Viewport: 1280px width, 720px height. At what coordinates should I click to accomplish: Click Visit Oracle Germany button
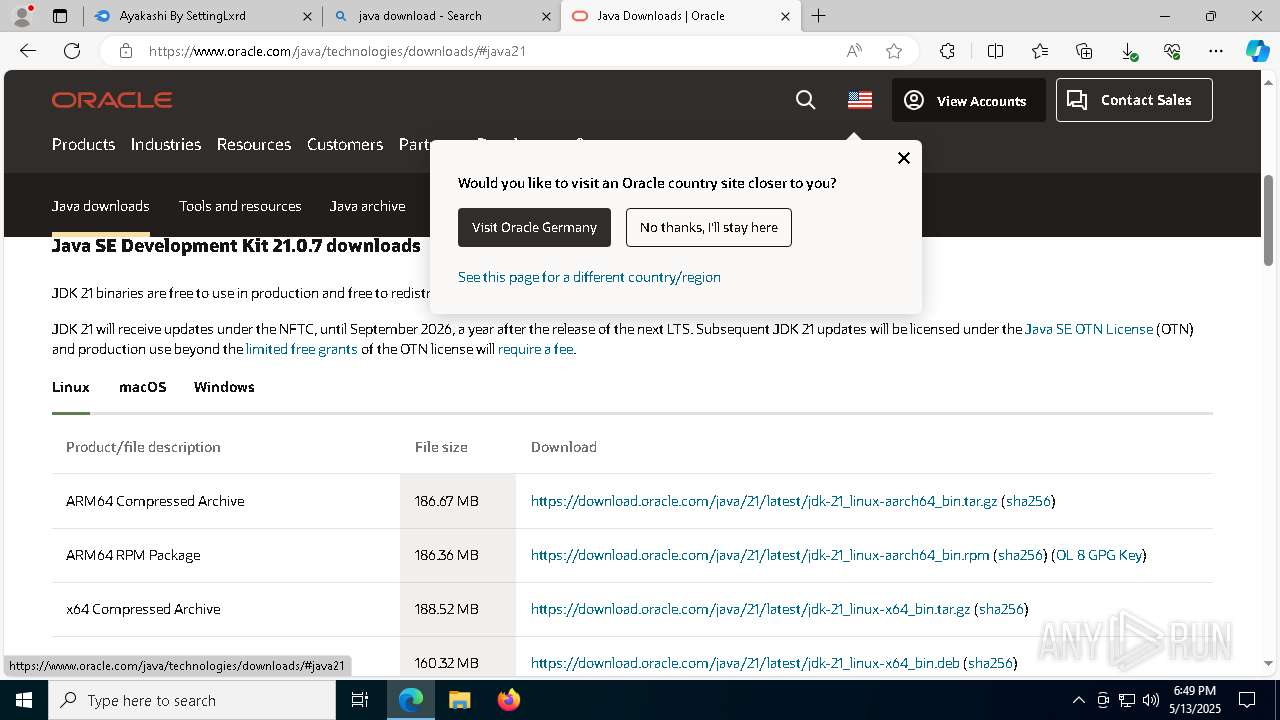pyautogui.click(x=534, y=227)
